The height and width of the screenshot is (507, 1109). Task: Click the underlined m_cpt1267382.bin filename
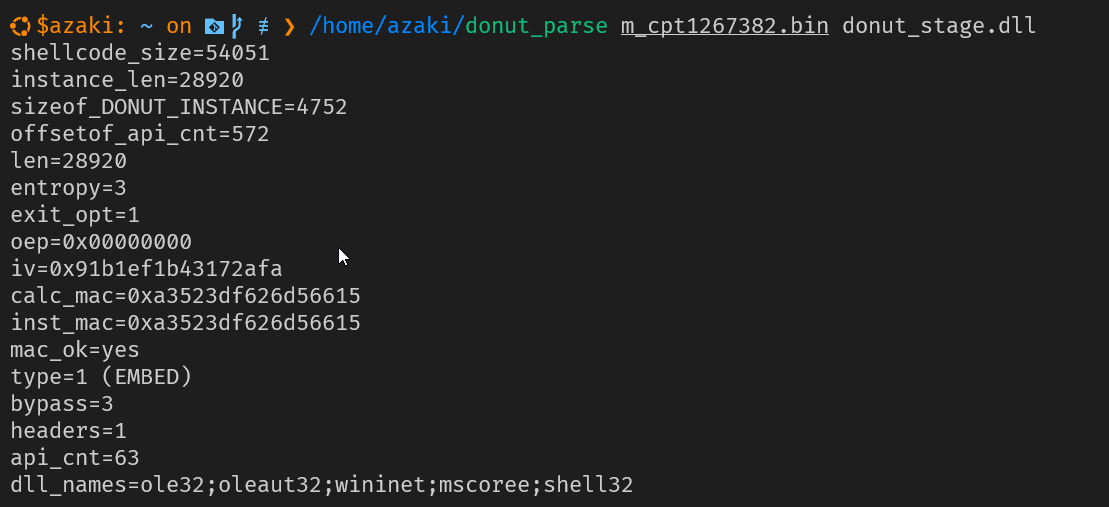click(x=725, y=27)
